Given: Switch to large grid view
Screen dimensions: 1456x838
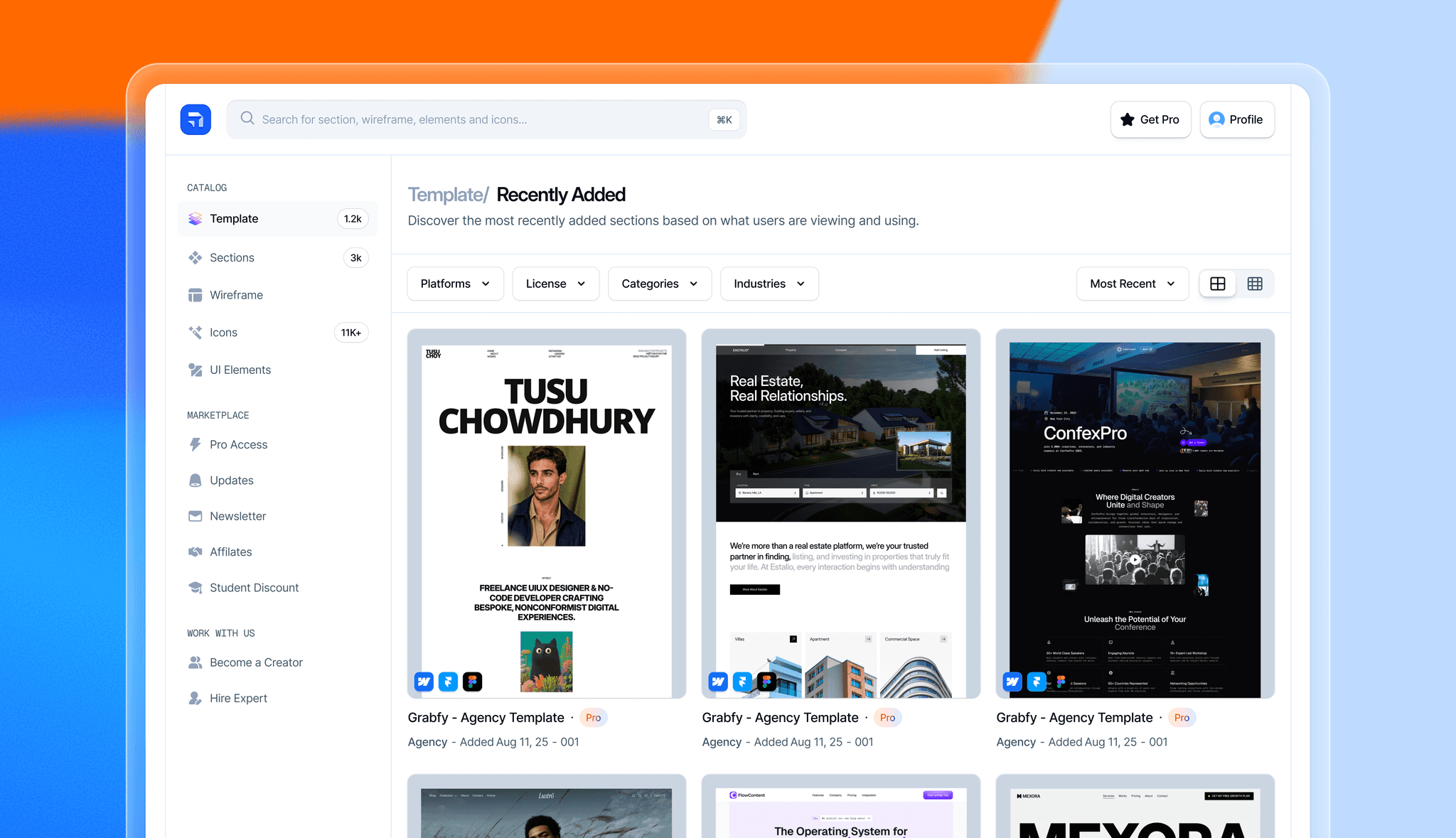Looking at the screenshot, I should (1218, 284).
